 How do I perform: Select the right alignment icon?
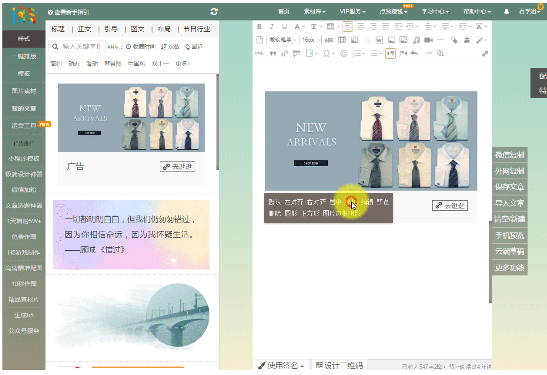coord(373,27)
